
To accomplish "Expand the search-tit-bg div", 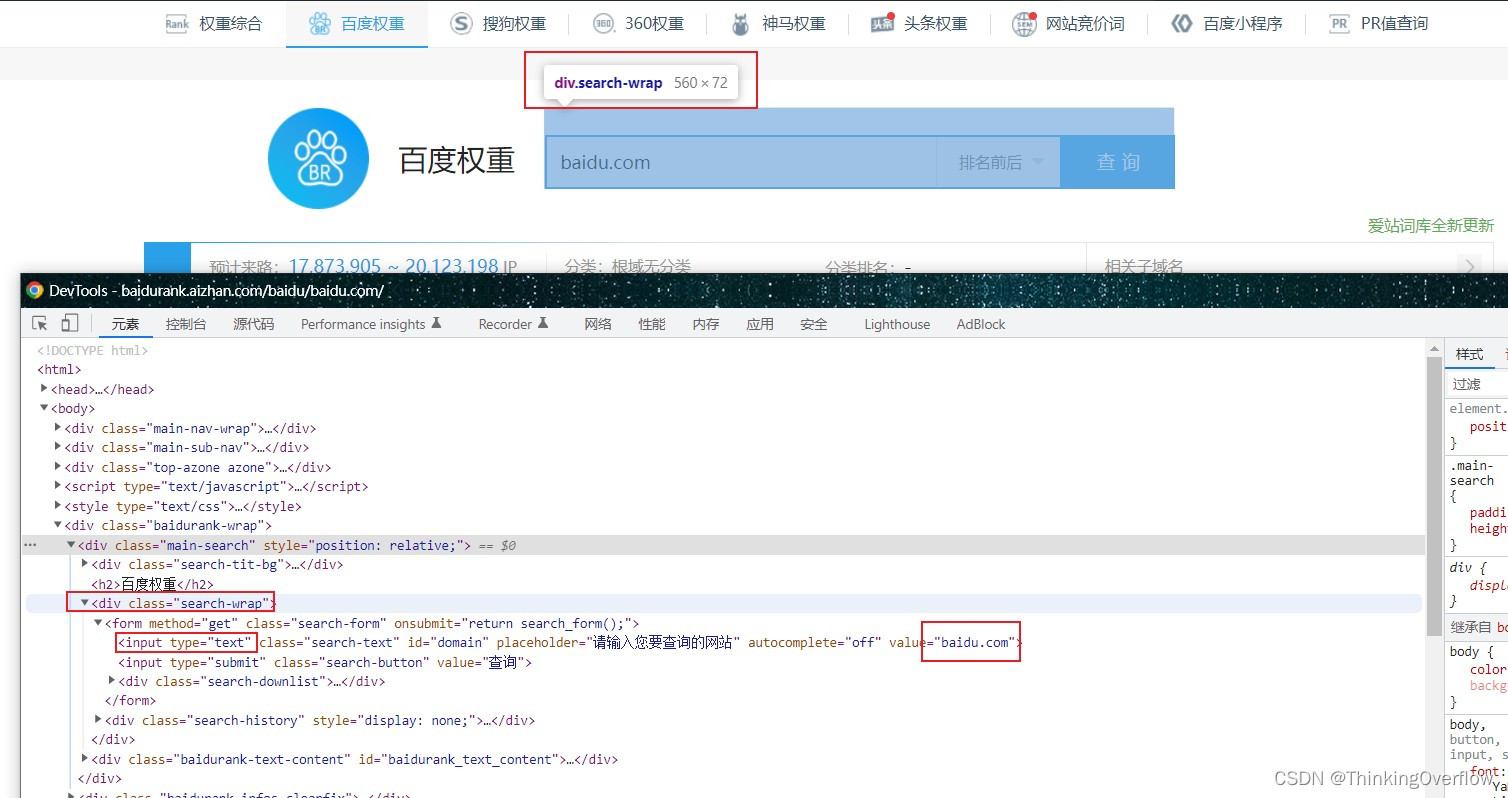I will [x=84, y=564].
